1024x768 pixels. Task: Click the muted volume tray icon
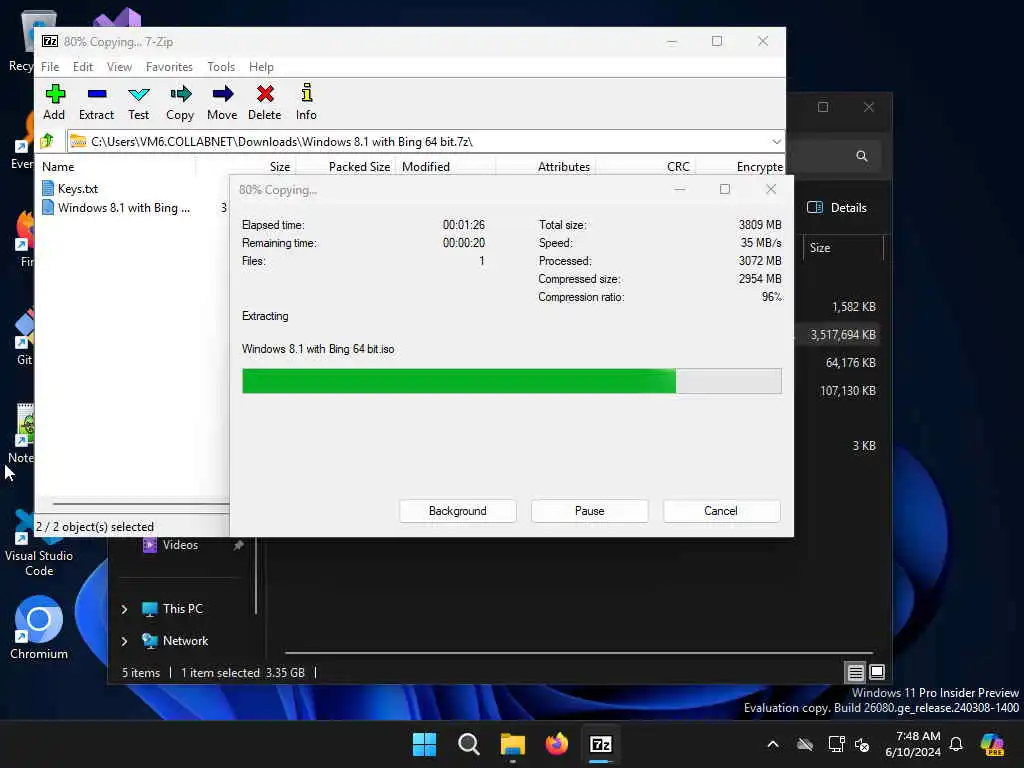click(863, 744)
